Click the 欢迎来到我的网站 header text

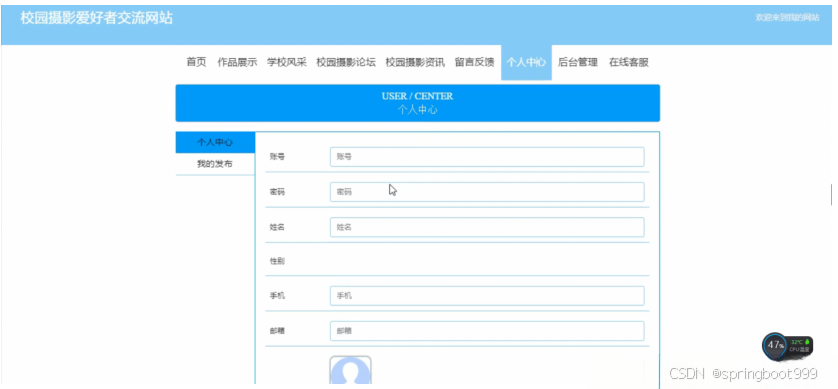tap(787, 18)
